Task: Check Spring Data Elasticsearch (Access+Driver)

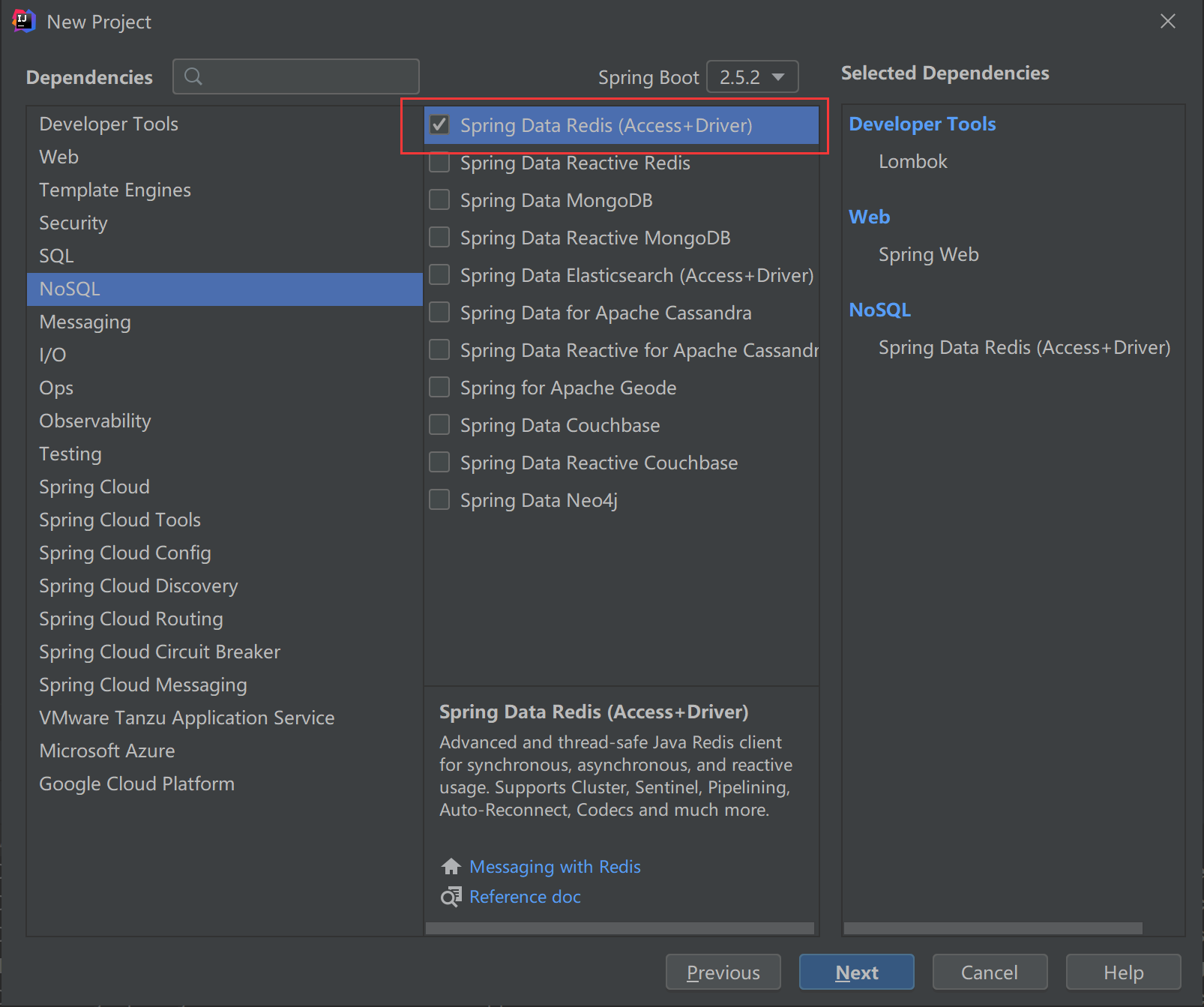Action: click(x=439, y=274)
